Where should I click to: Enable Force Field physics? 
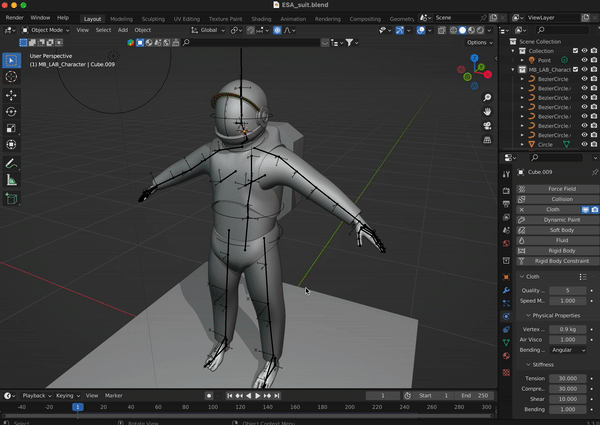click(562, 188)
